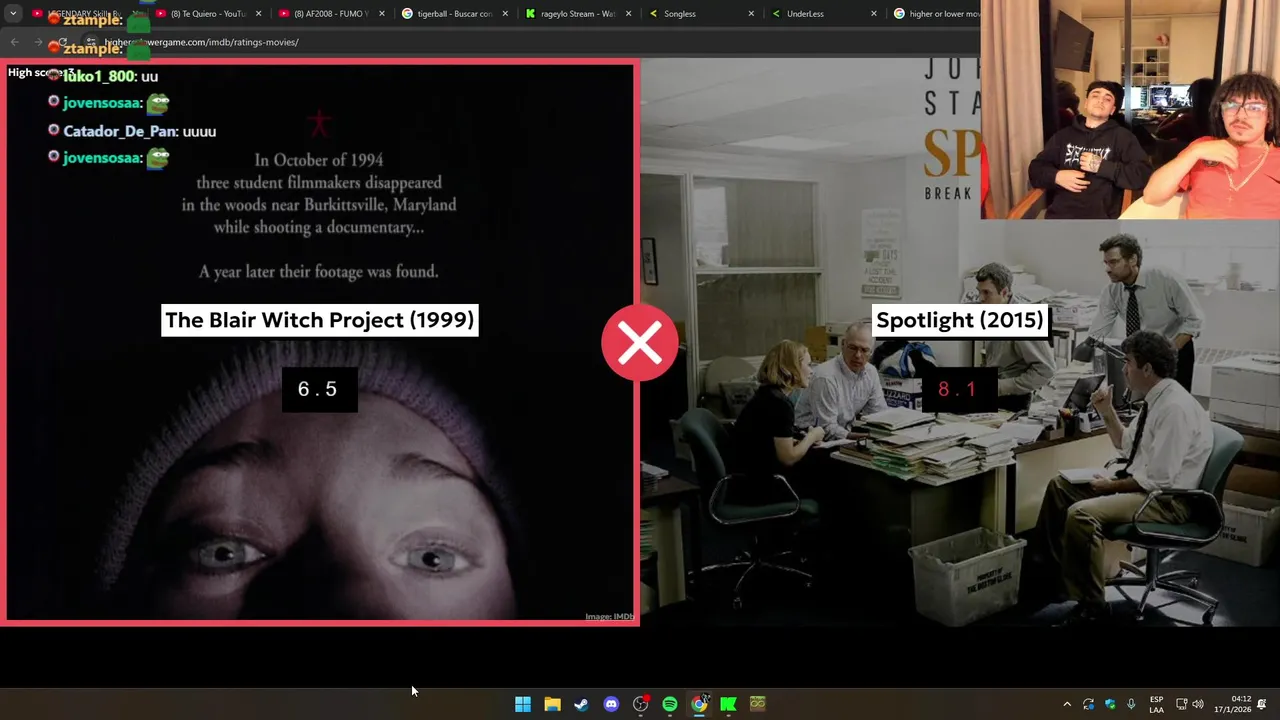Switch to the UnderLess tab
The image size is (1280, 720).
coord(823,14)
